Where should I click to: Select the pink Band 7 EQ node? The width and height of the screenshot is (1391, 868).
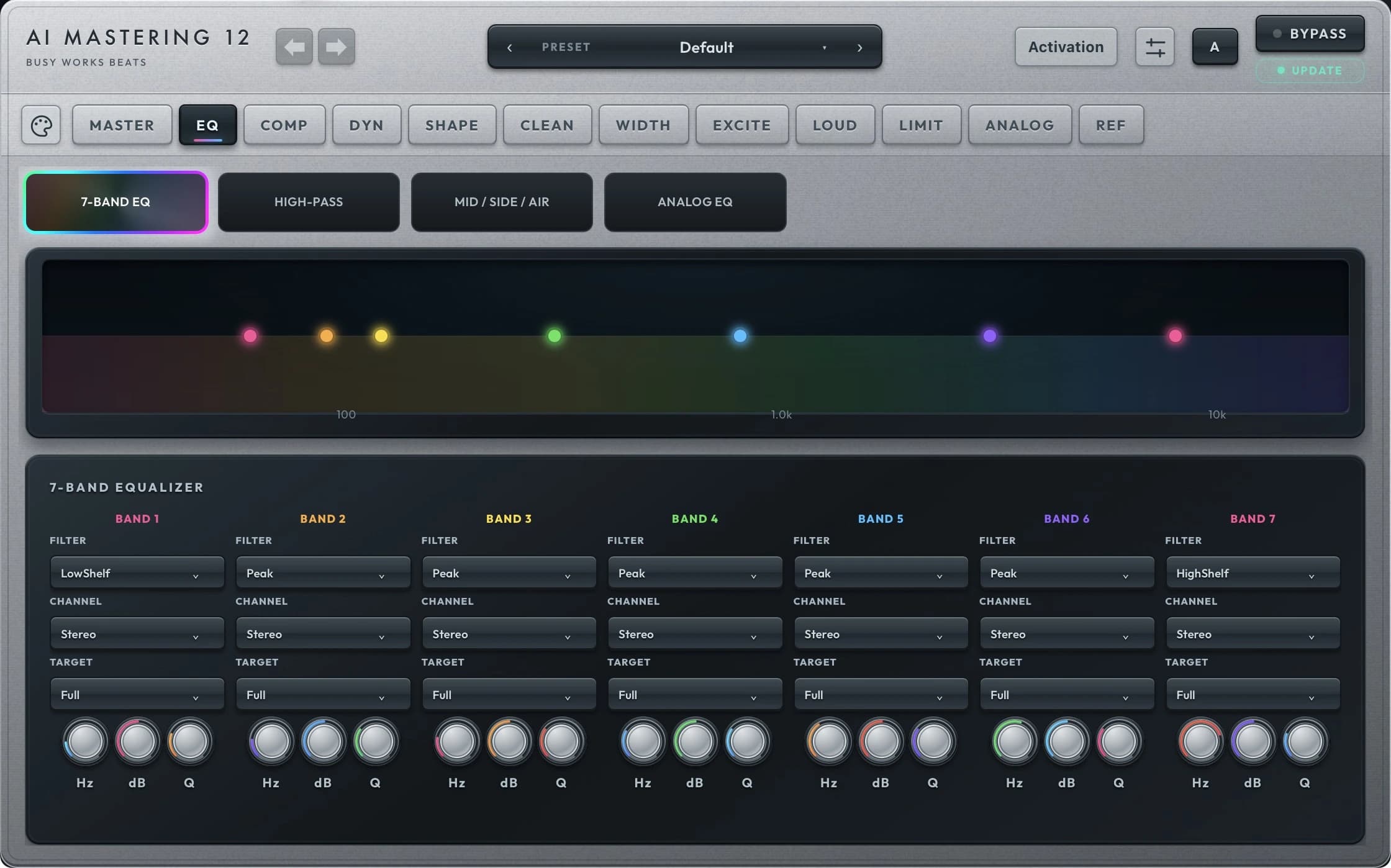point(1176,336)
